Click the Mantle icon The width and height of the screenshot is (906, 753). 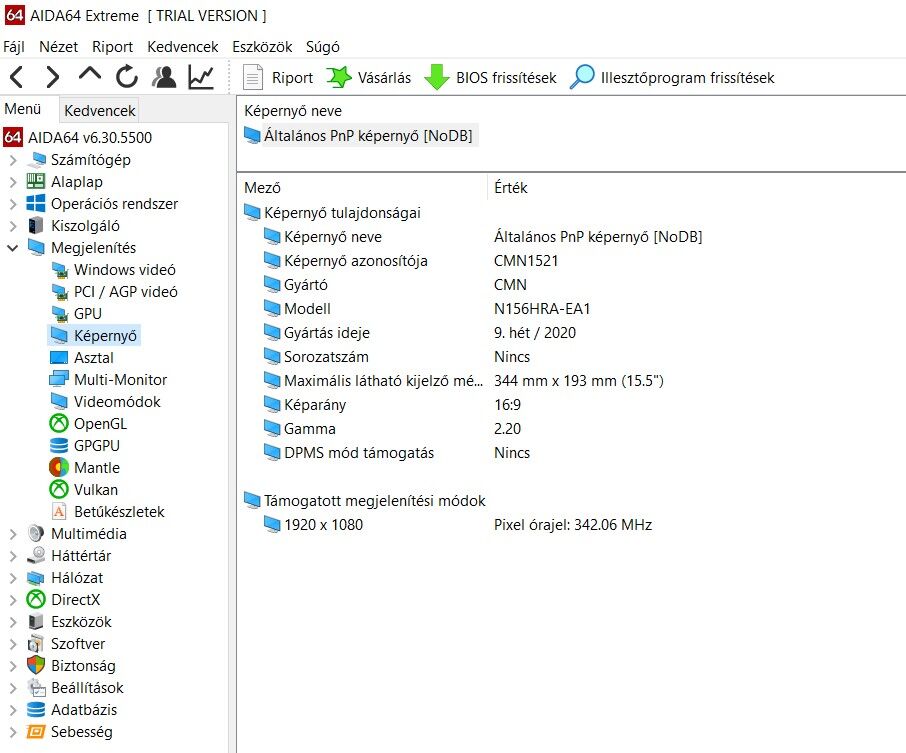click(x=59, y=468)
